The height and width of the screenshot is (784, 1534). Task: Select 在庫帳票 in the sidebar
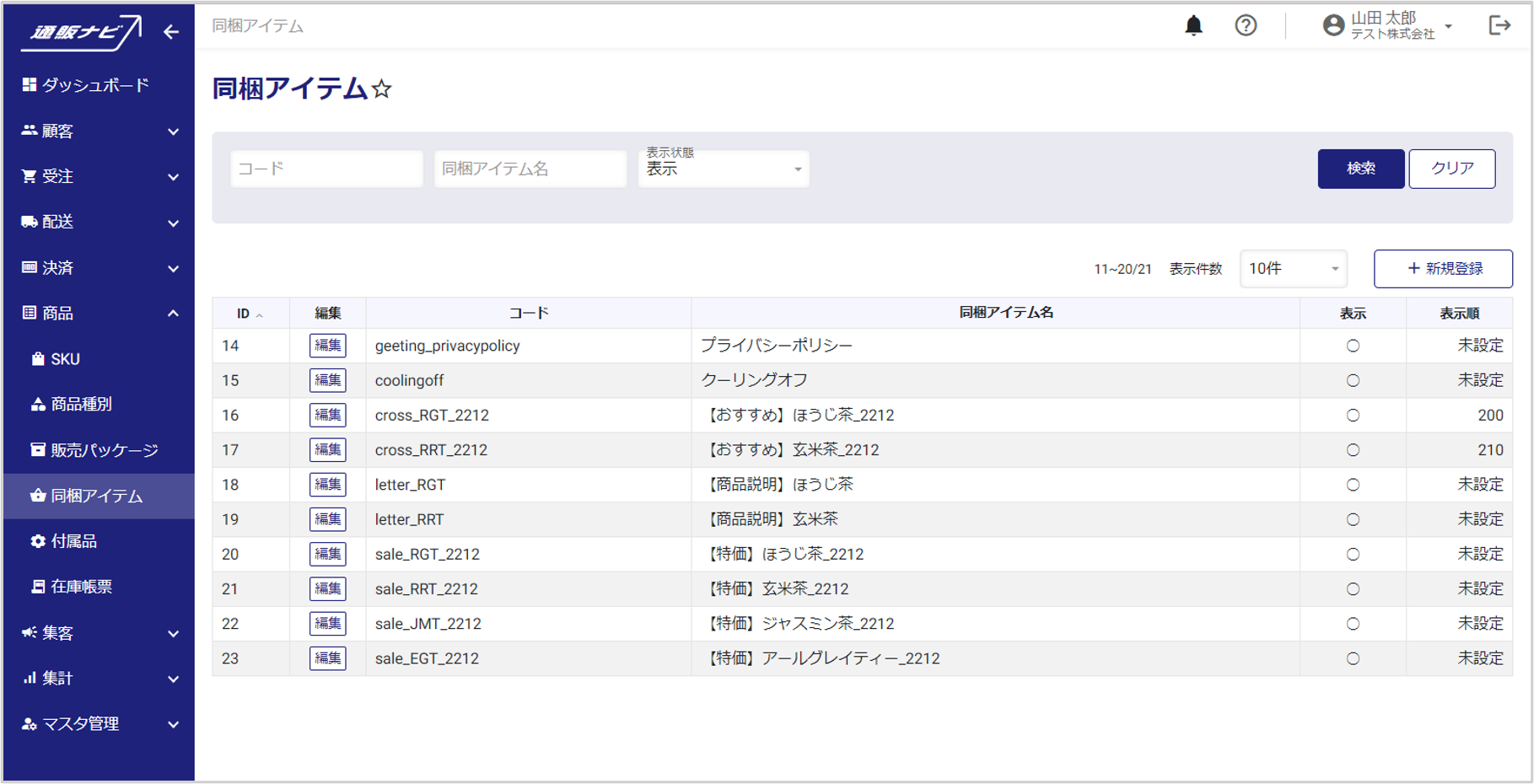coord(81,587)
